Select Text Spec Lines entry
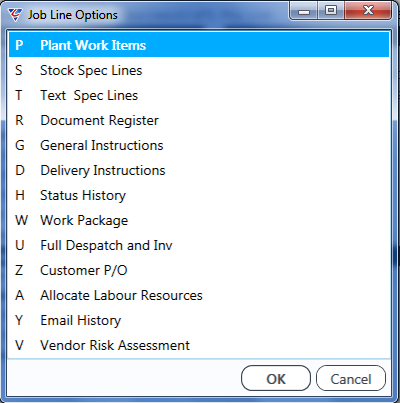Image resolution: width=400 pixels, height=403 pixels. point(199,95)
